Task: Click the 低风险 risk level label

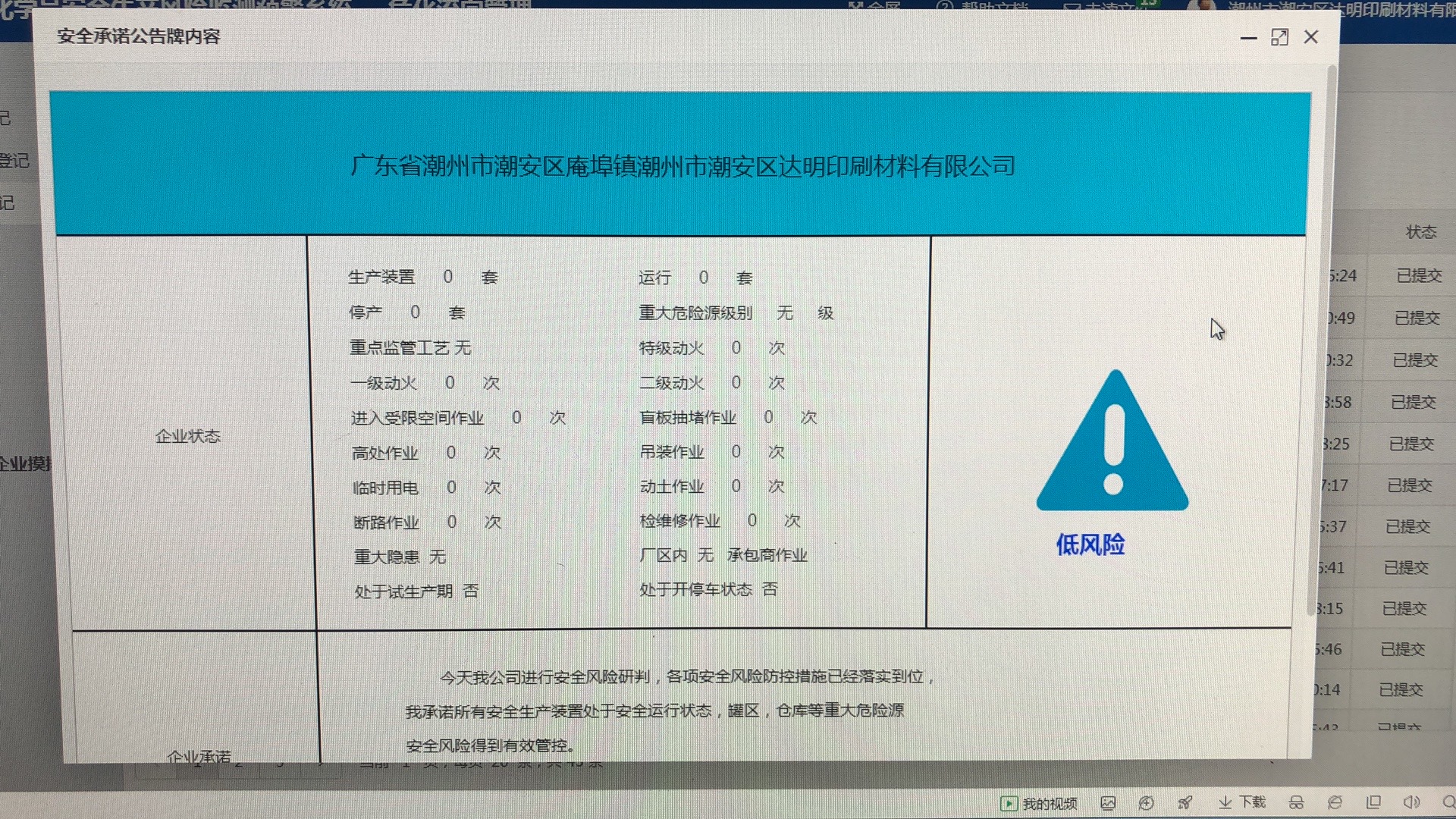Action: coord(1090,544)
